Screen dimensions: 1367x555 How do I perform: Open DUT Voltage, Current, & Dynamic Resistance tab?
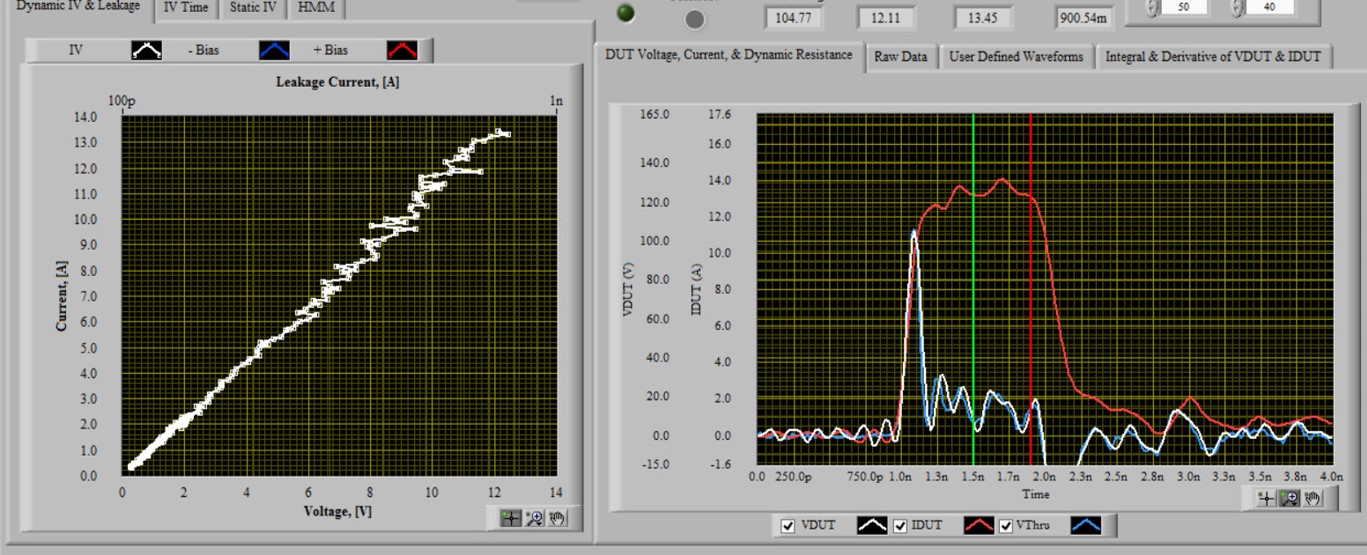(x=729, y=55)
